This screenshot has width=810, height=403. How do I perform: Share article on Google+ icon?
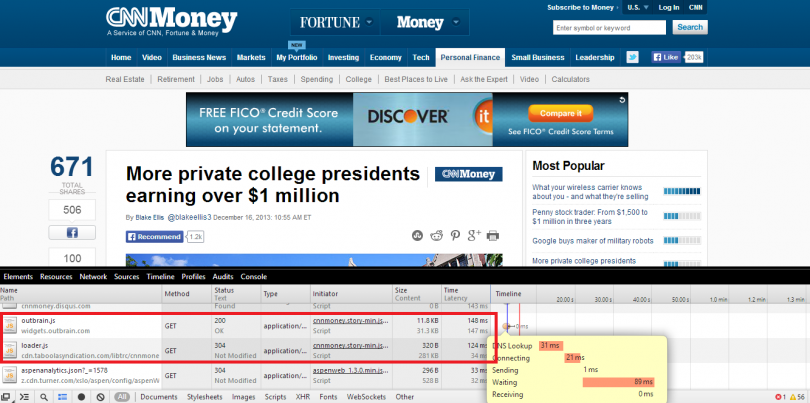pos(474,235)
